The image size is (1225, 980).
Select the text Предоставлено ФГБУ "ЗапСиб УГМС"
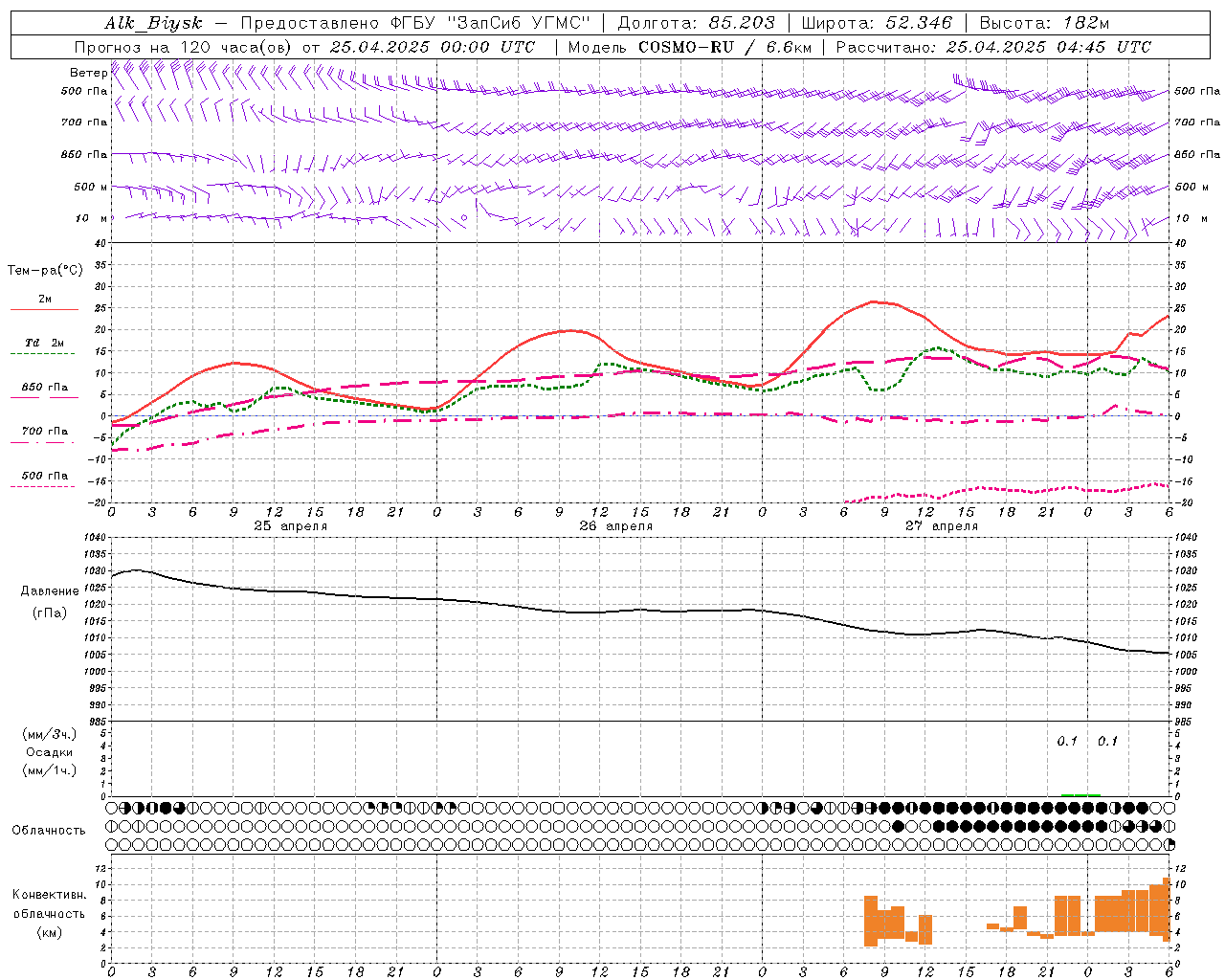point(415,23)
